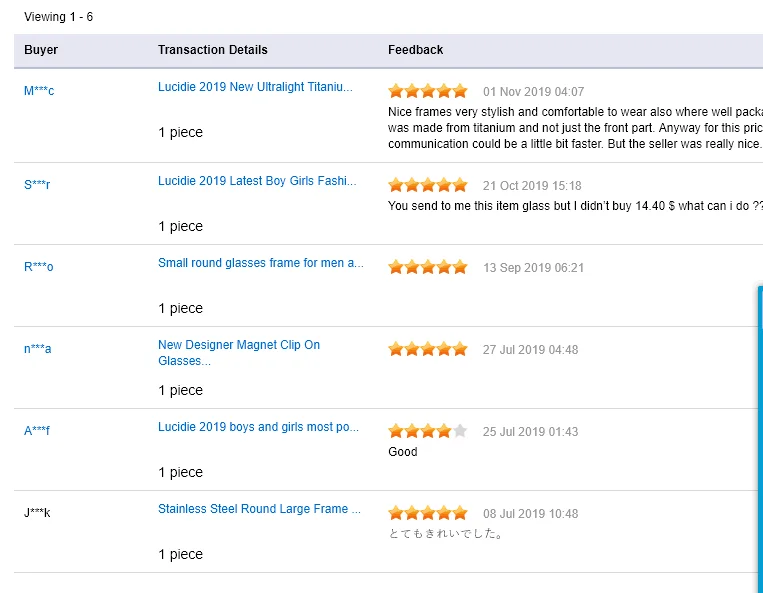Screen dimensions: 763x593
Task: Click '1 piece' in the A***f row
Action: pyautogui.click(x=181, y=472)
